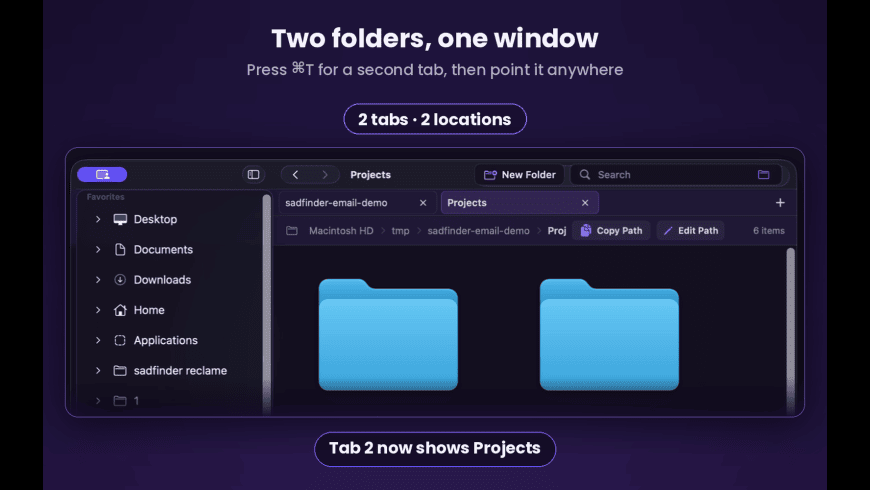Viewport: 870px width, 490px height.
Task: Select Downloads label in Favorites
Action: pyautogui.click(x=162, y=280)
